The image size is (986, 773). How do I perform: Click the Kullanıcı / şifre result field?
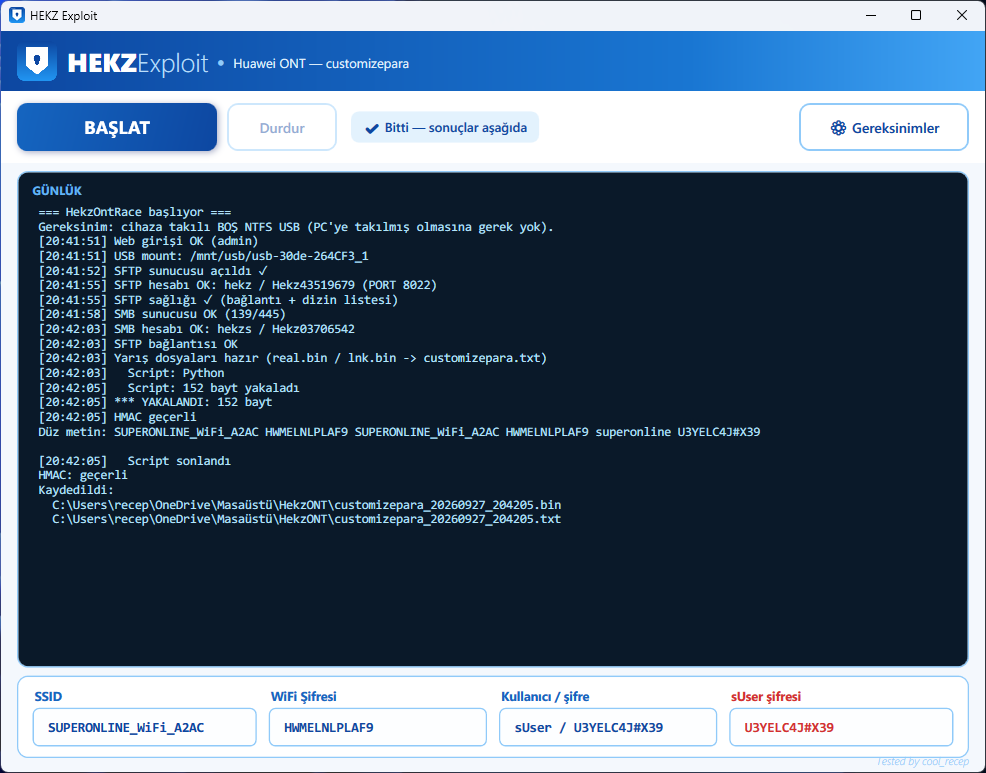[x=608, y=727]
